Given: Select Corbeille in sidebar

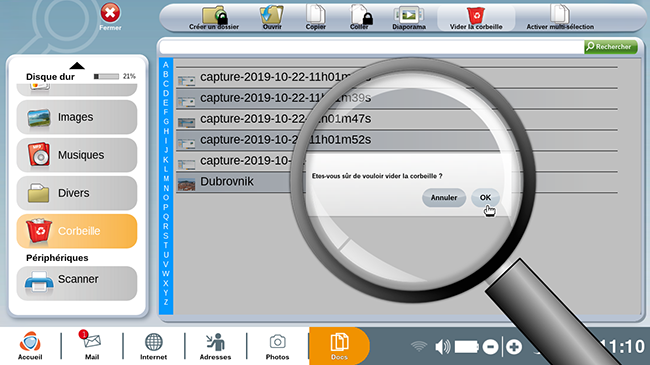Looking at the screenshot, I should (77, 231).
